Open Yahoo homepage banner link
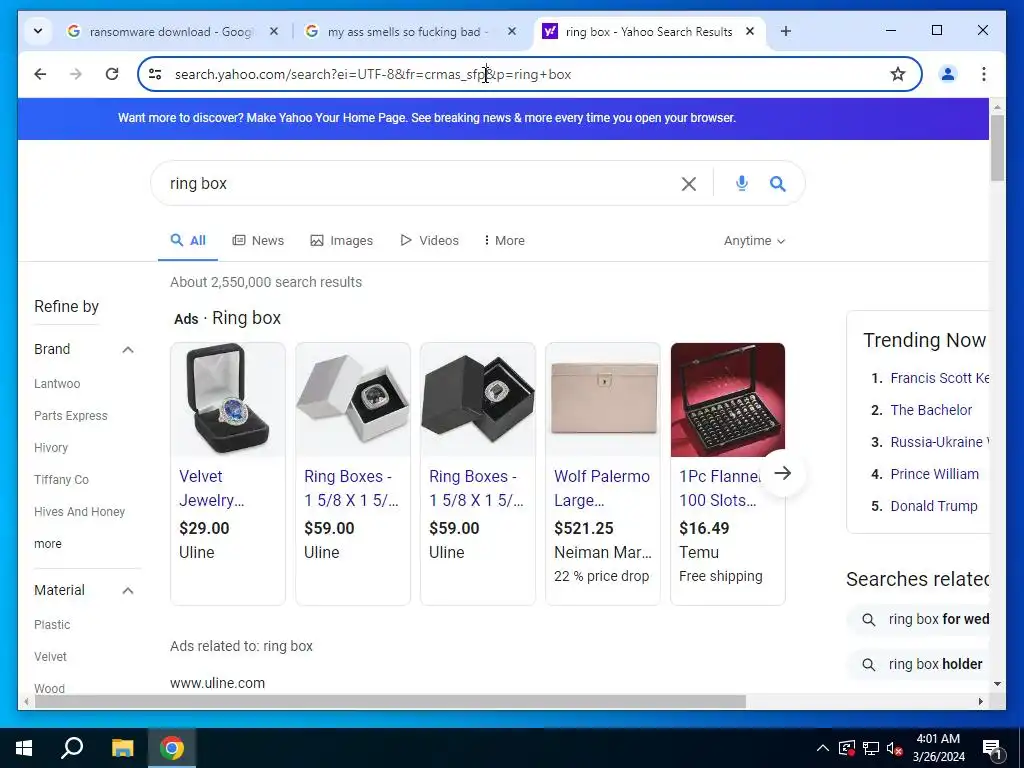 pyautogui.click(x=426, y=118)
